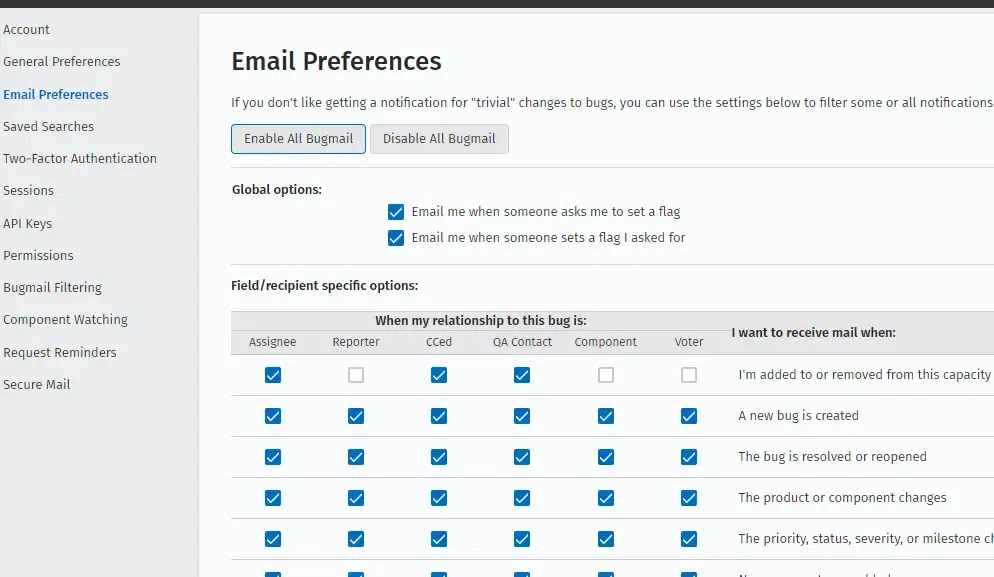The width and height of the screenshot is (994, 577).
Task: Select Two-Factor Authentication in sidebar
Action: point(80,159)
